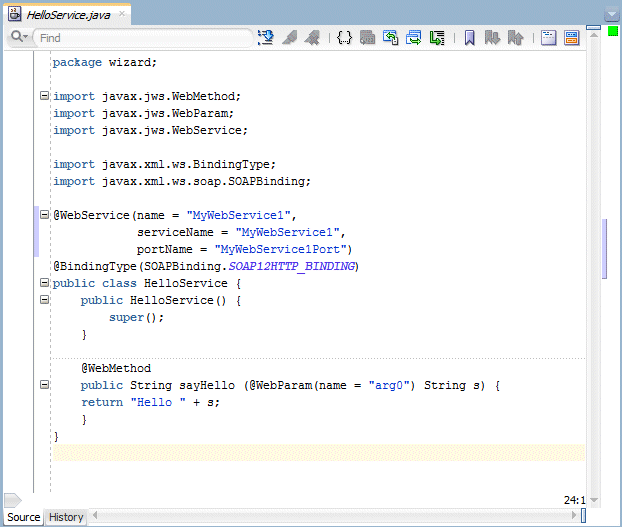Viewport: 622px width, 527px height.
Task: Open the tab list dropdown arrow
Action: coord(611,15)
